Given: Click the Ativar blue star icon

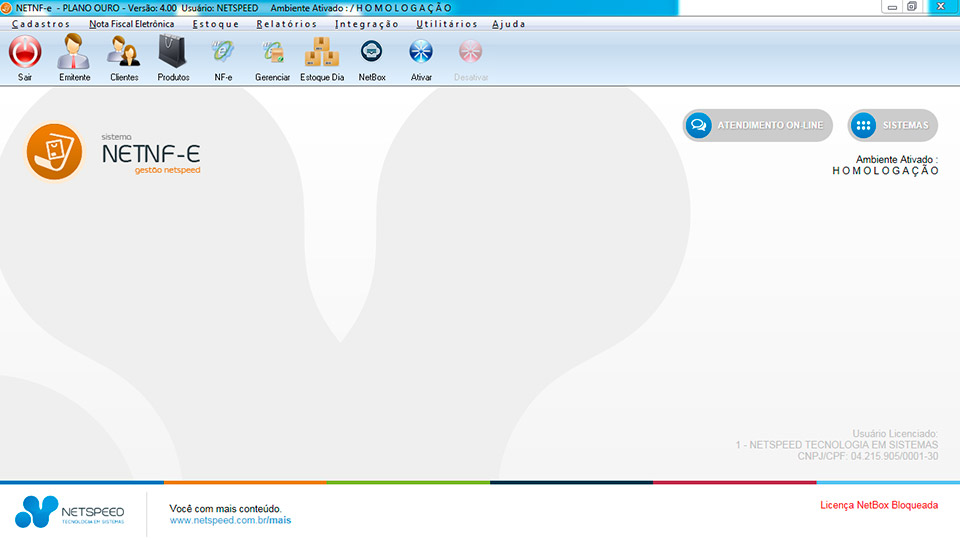Looking at the screenshot, I should click(421, 51).
